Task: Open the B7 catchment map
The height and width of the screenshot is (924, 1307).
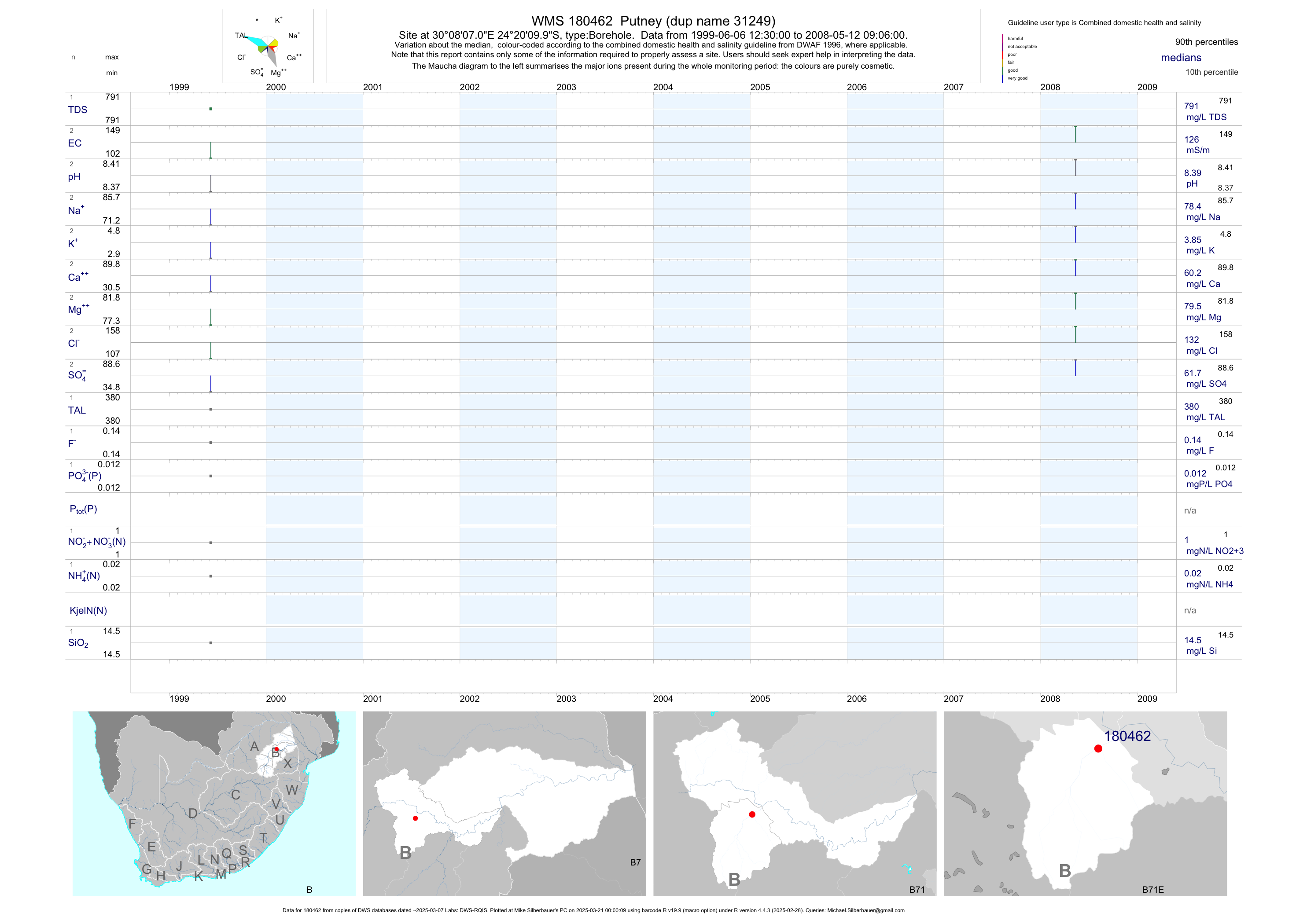Action: point(504,803)
